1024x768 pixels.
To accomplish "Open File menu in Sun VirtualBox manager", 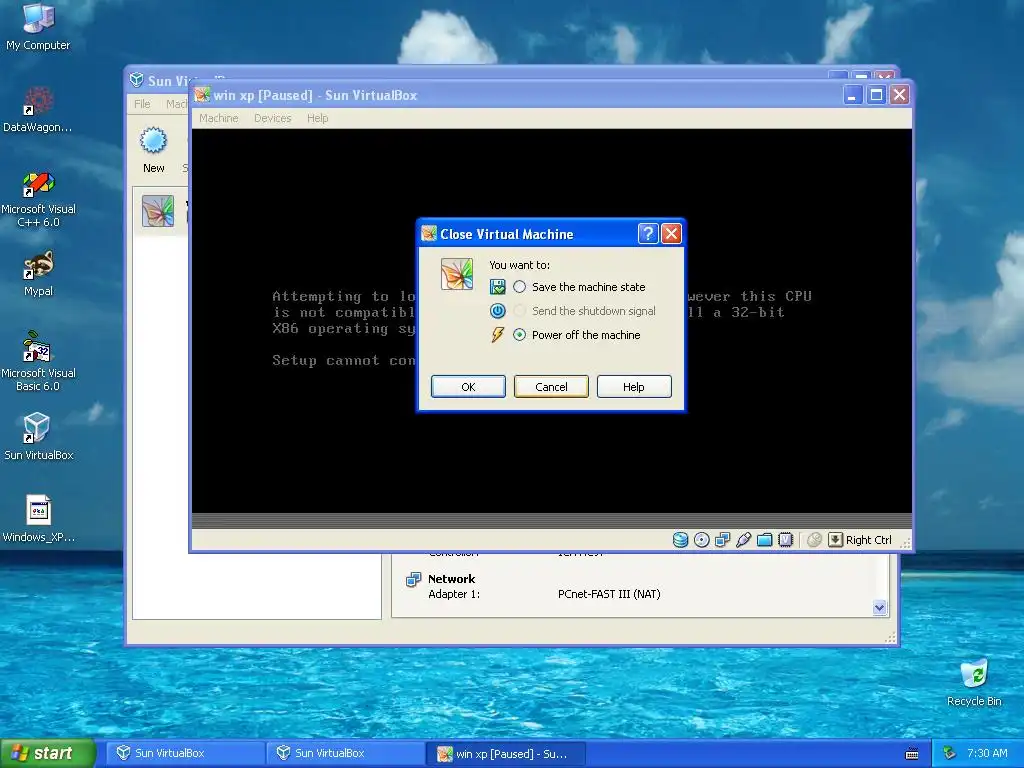I will click(142, 104).
